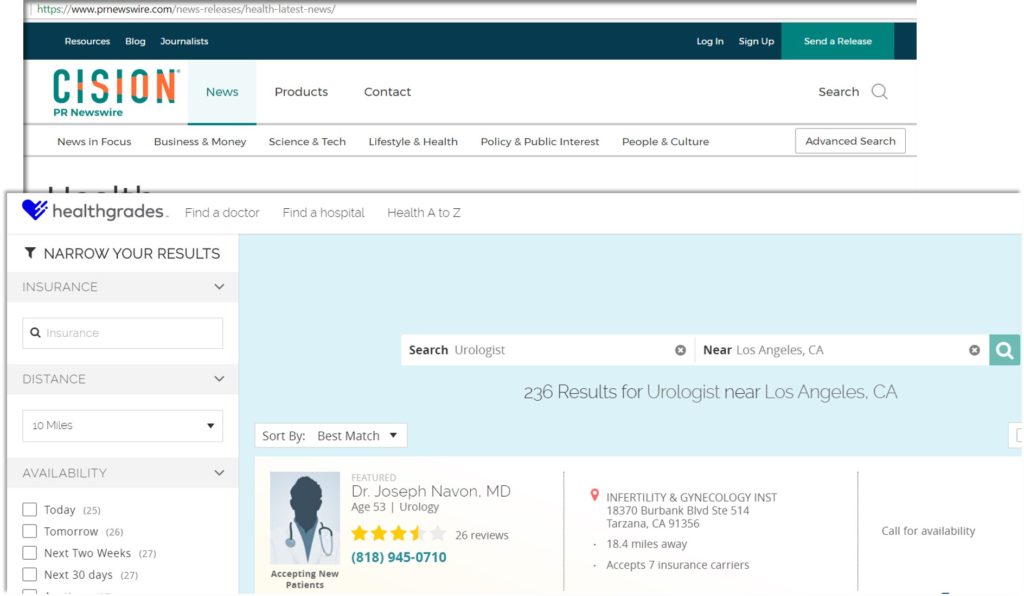
Task: Select Lifestyle & Health category
Action: pos(413,142)
